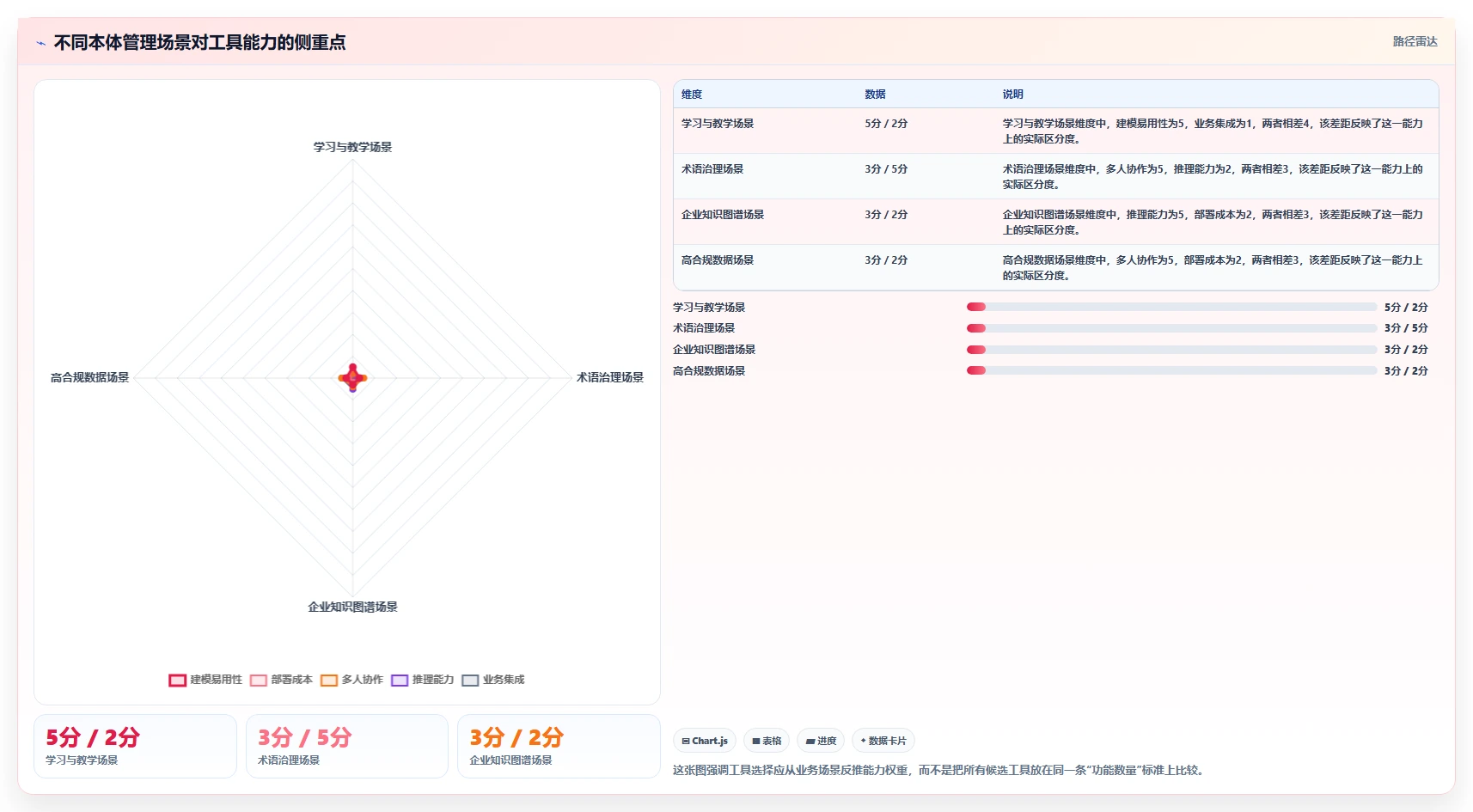The height and width of the screenshot is (812, 1473).
Task: Click the 企业知识图谱场景 progress bar
Action: point(1171,350)
